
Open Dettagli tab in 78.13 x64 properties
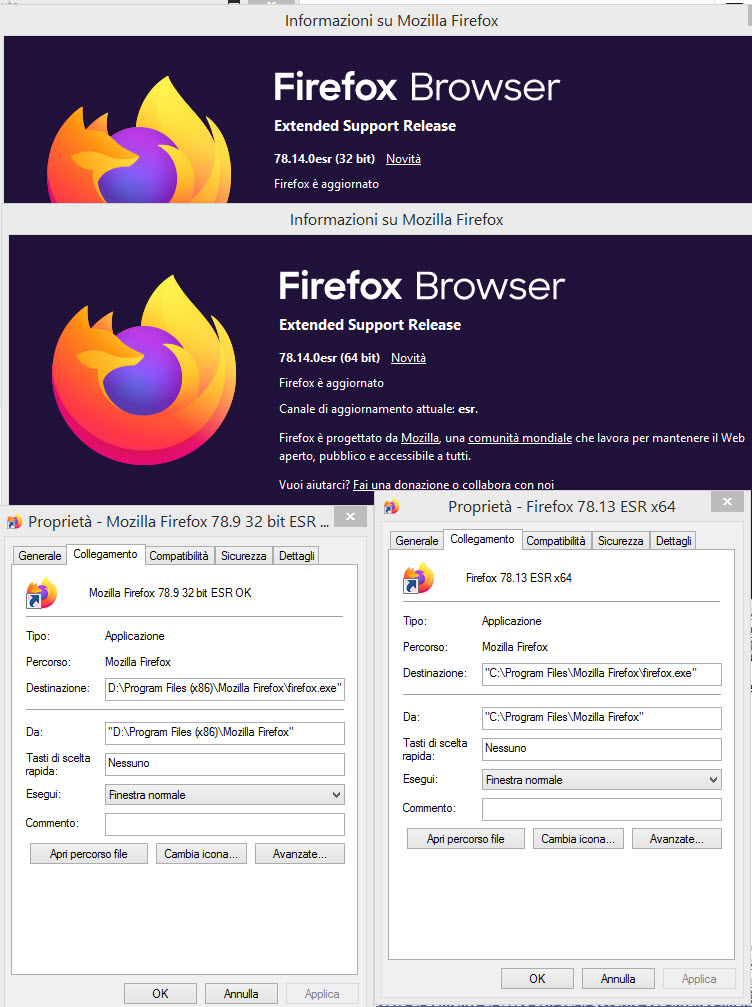coord(673,541)
